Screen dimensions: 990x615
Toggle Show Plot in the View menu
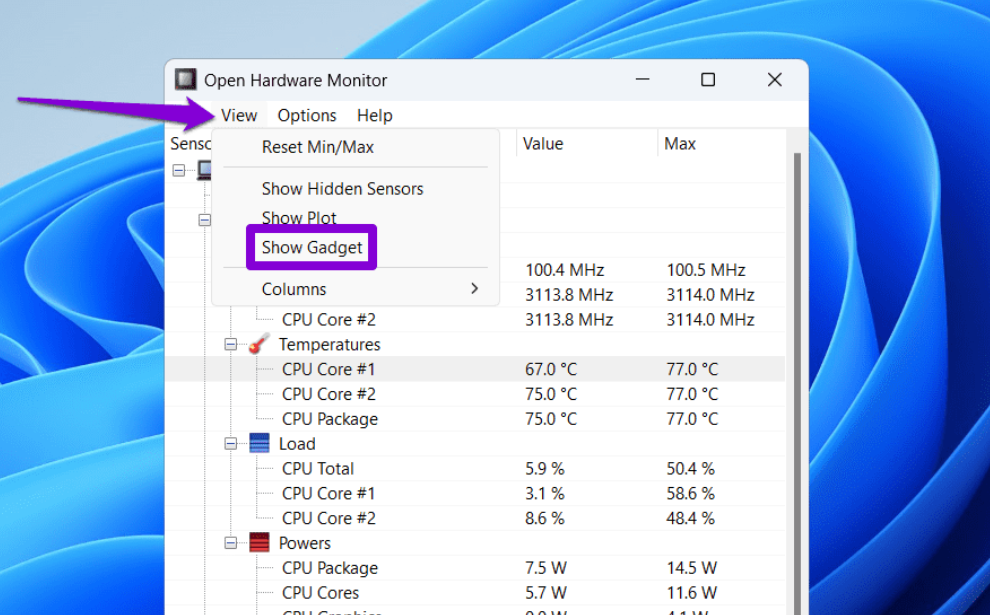pyautogui.click(x=299, y=217)
